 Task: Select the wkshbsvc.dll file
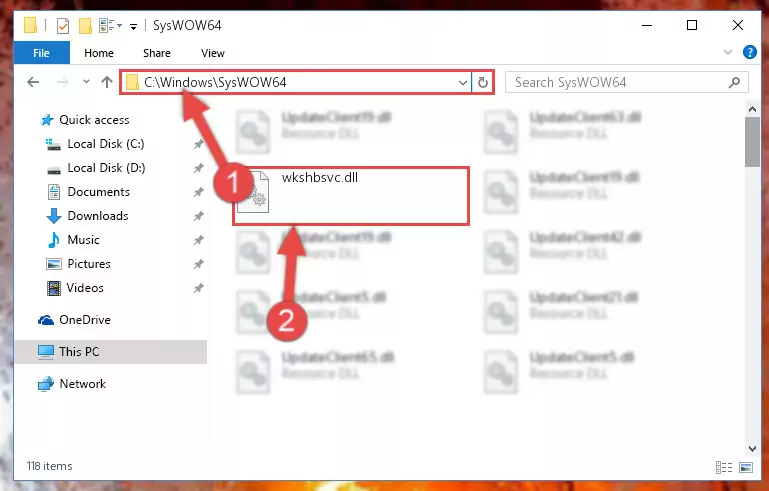tap(351, 196)
